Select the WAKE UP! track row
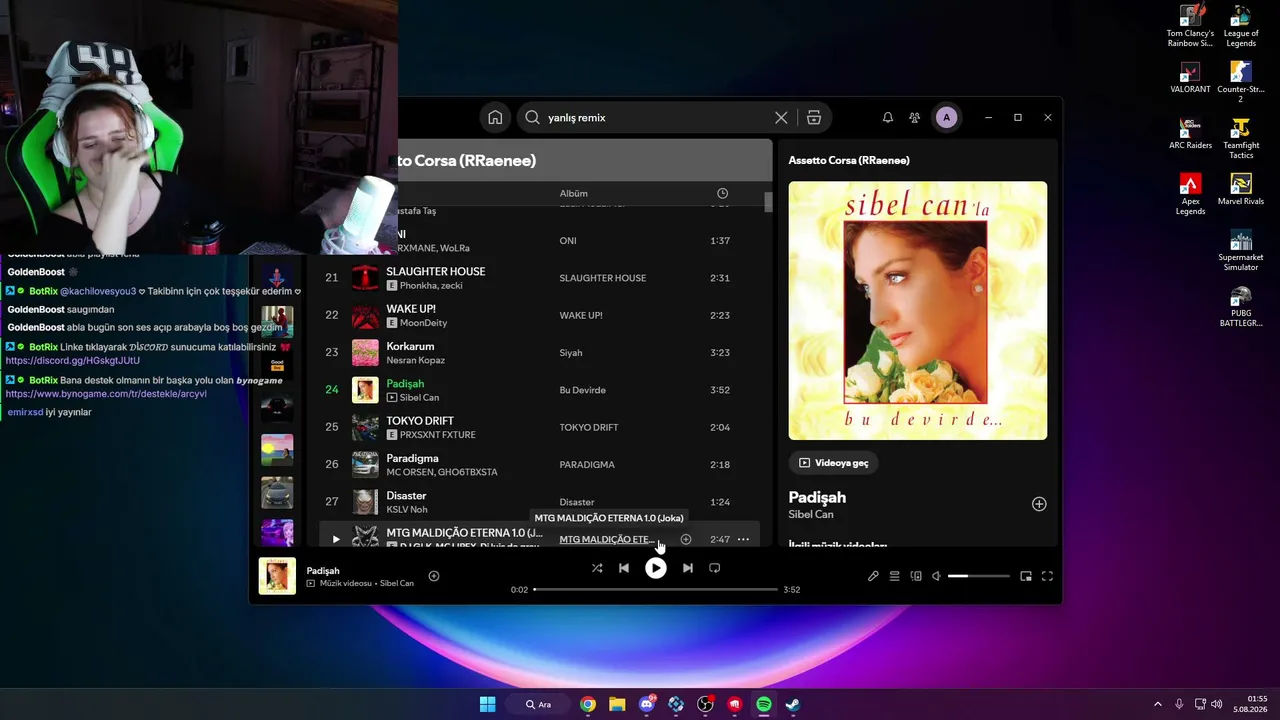 [539, 315]
